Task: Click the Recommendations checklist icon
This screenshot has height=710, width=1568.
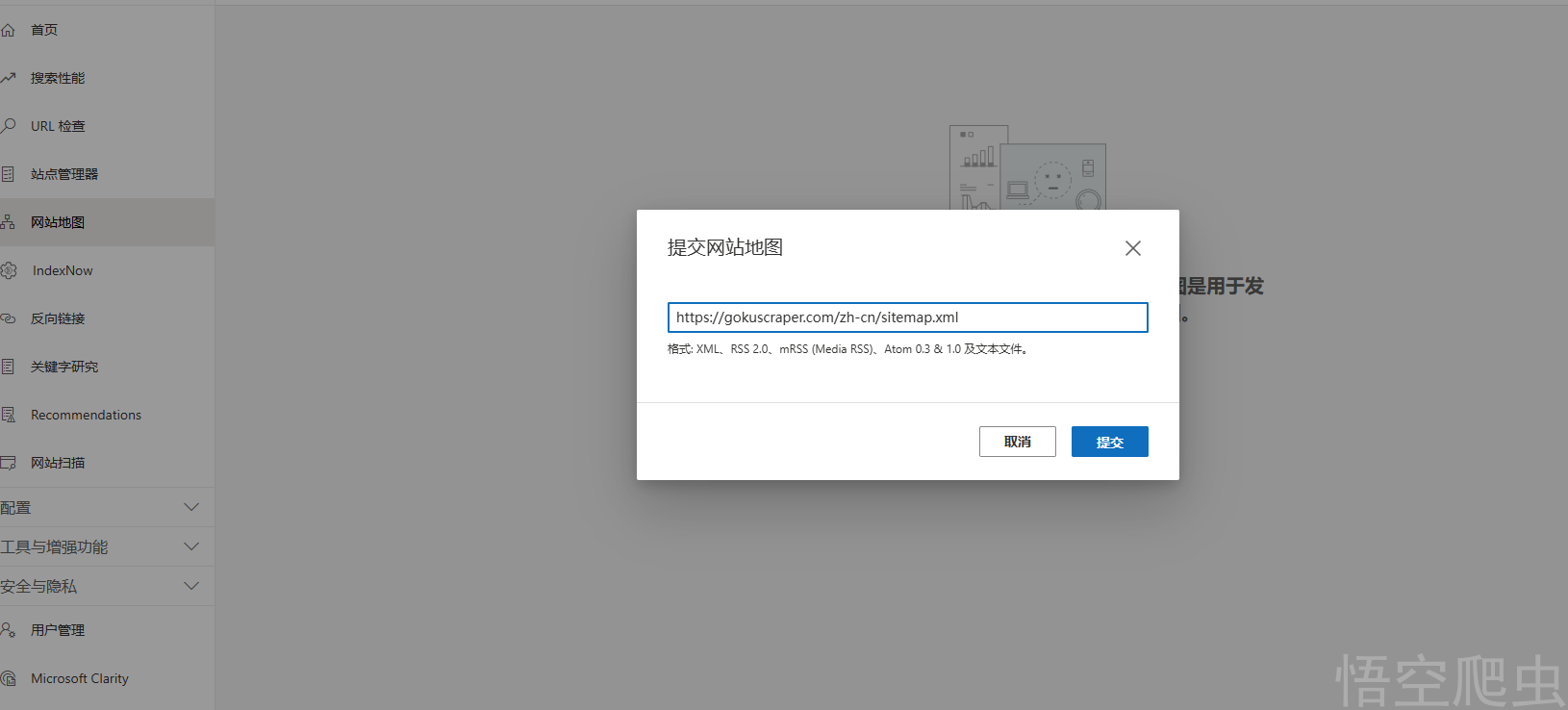Action: 8,415
